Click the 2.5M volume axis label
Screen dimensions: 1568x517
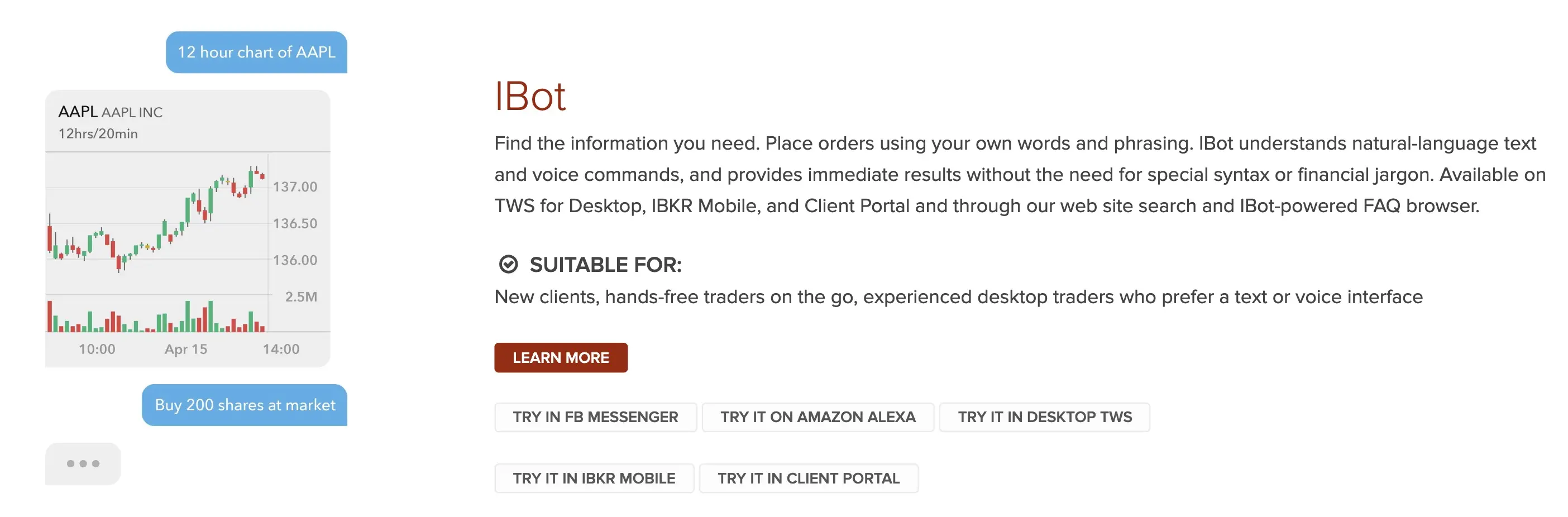coord(302,296)
